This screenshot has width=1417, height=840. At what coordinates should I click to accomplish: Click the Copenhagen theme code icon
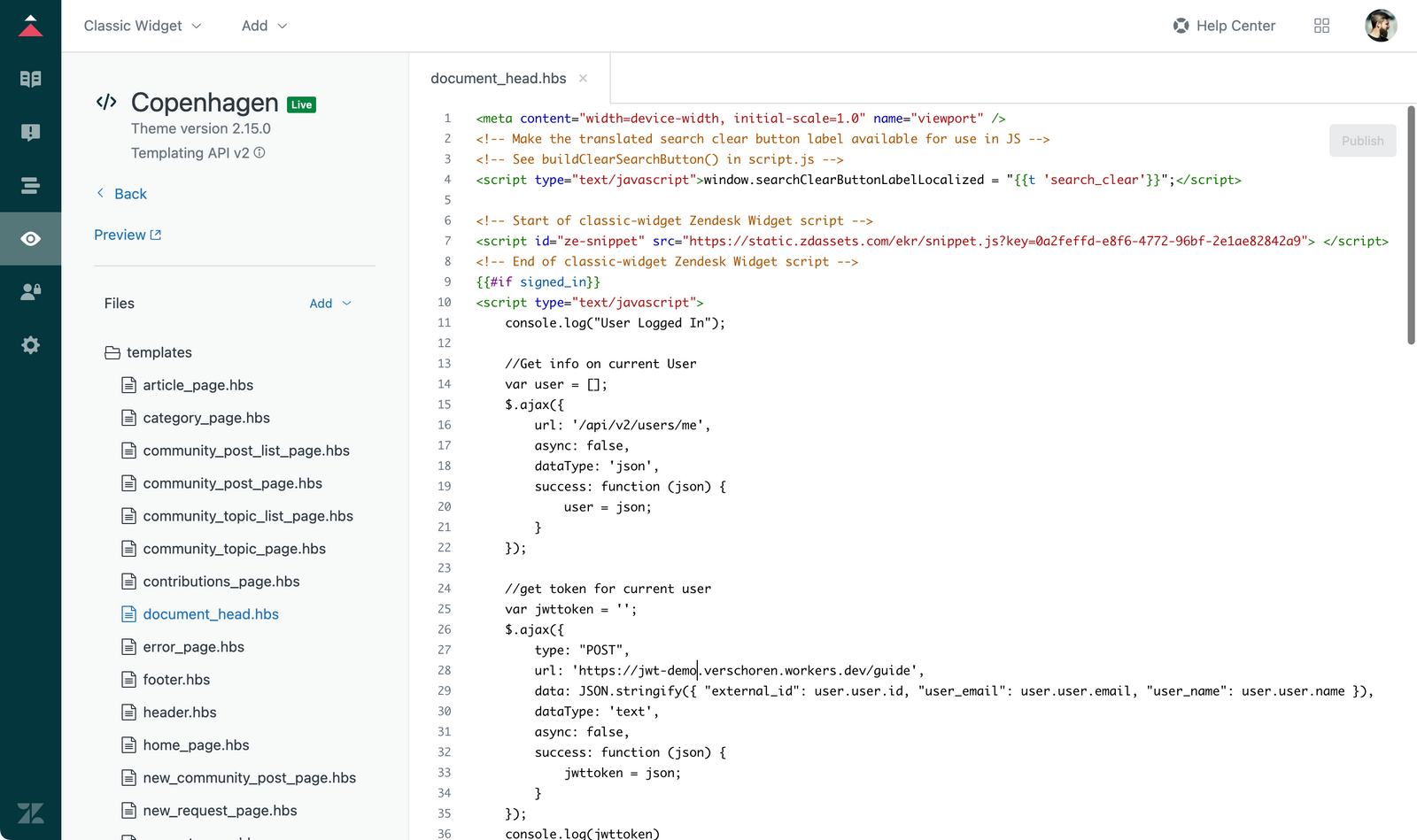coord(106,102)
